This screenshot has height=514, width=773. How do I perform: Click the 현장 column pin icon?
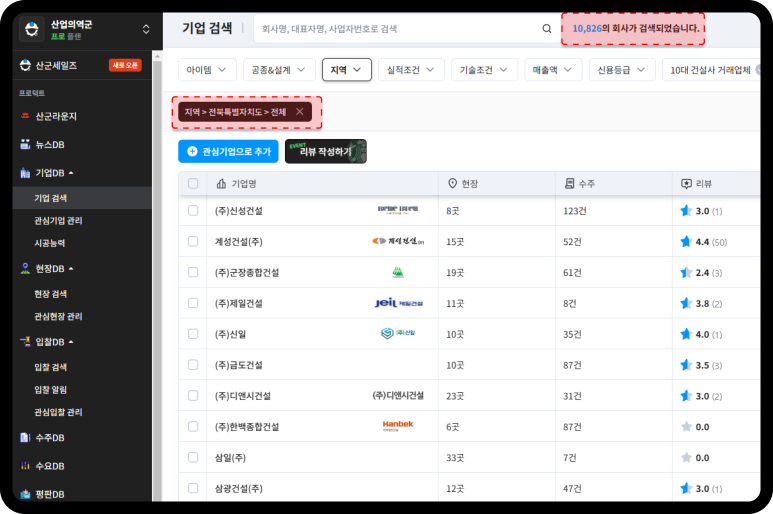[x=452, y=183]
